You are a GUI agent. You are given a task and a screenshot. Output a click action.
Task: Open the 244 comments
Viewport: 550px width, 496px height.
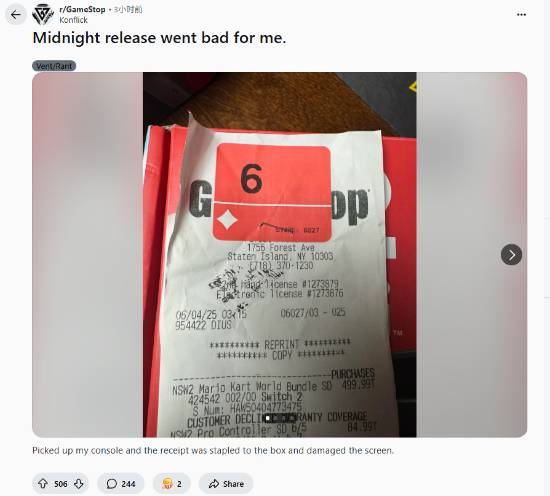click(x=121, y=484)
